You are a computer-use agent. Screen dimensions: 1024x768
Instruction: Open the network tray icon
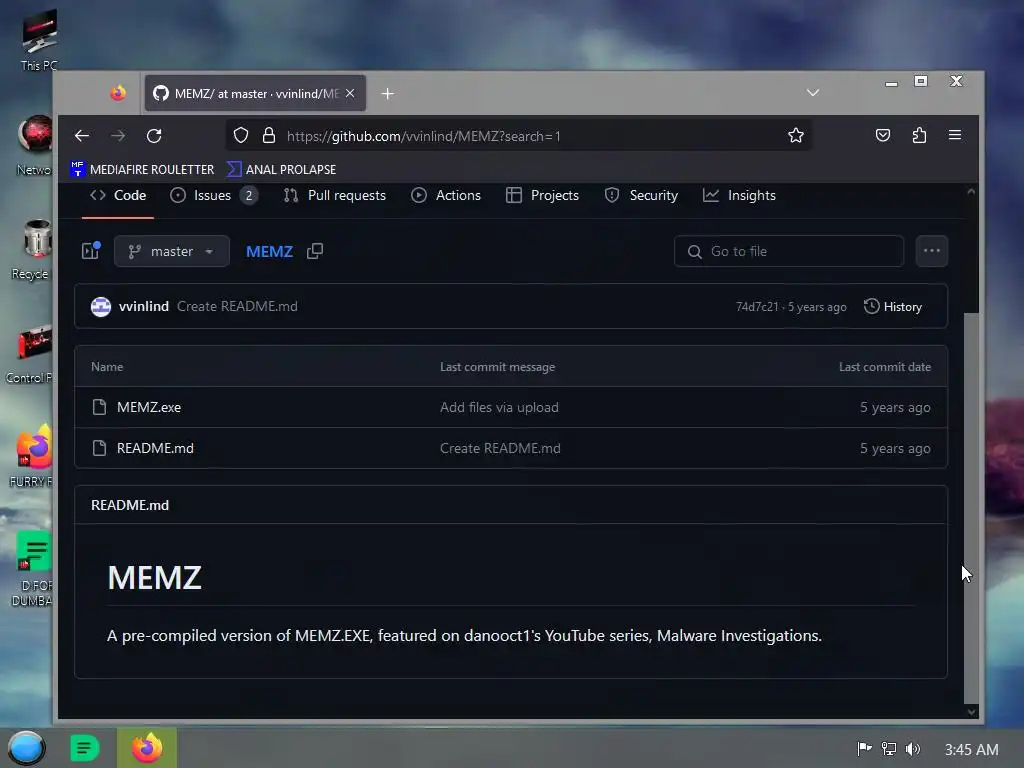coord(889,748)
